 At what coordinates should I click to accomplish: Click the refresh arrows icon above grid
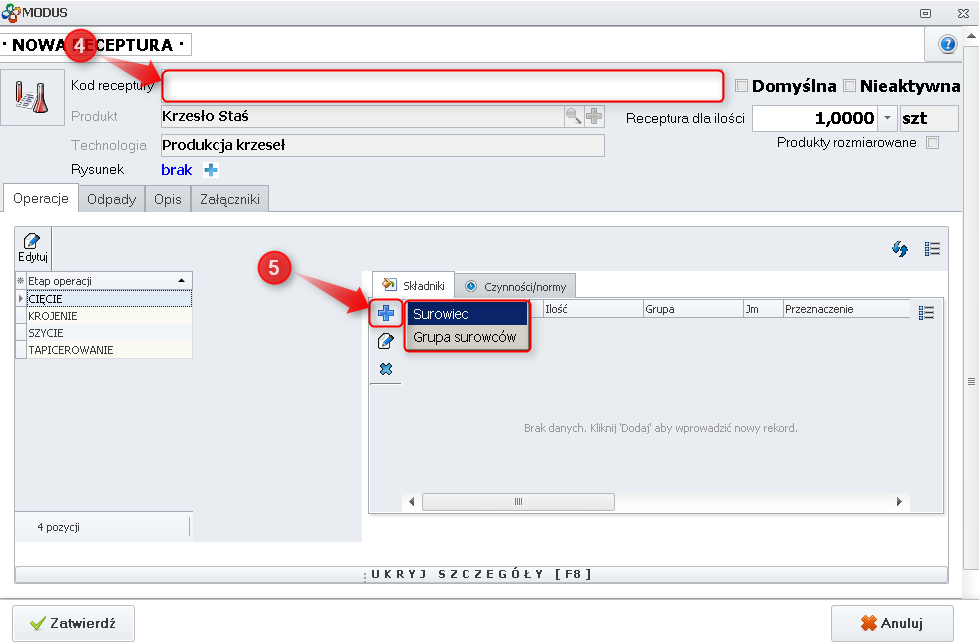point(899,249)
